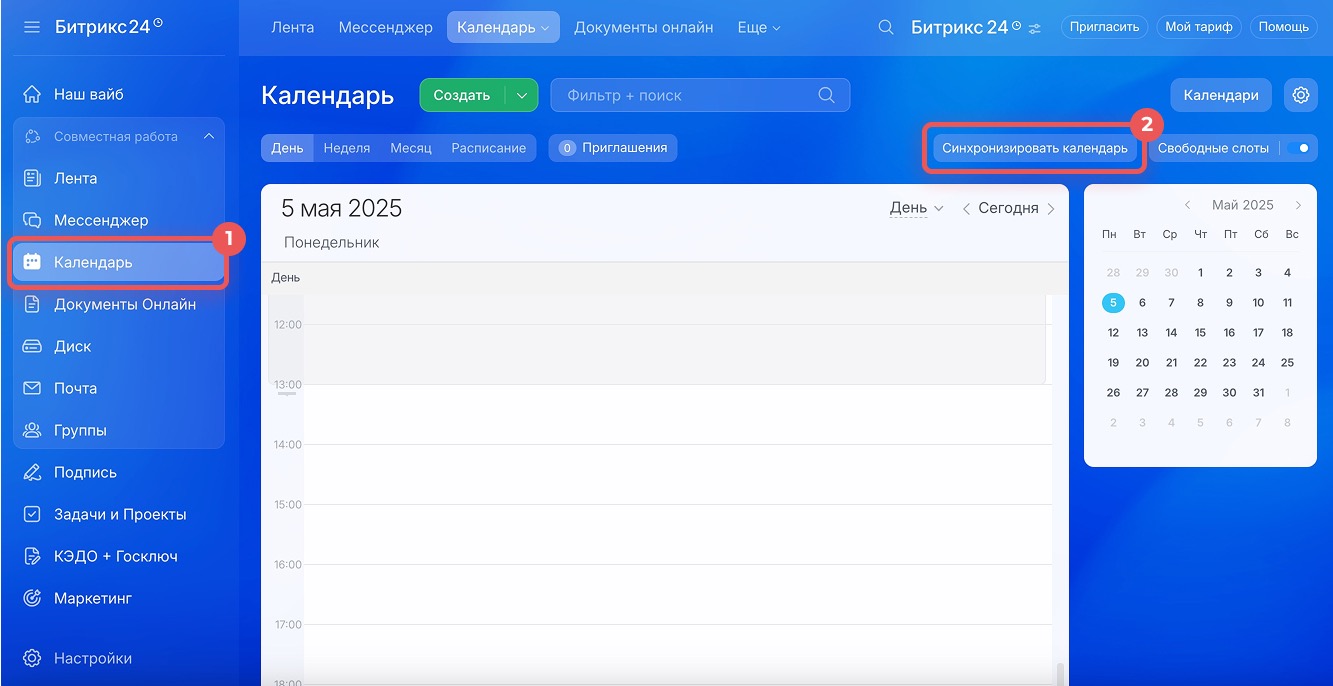Open the День view dropdown above the schedule
The width and height of the screenshot is (1333, 686).
(916, 208)
